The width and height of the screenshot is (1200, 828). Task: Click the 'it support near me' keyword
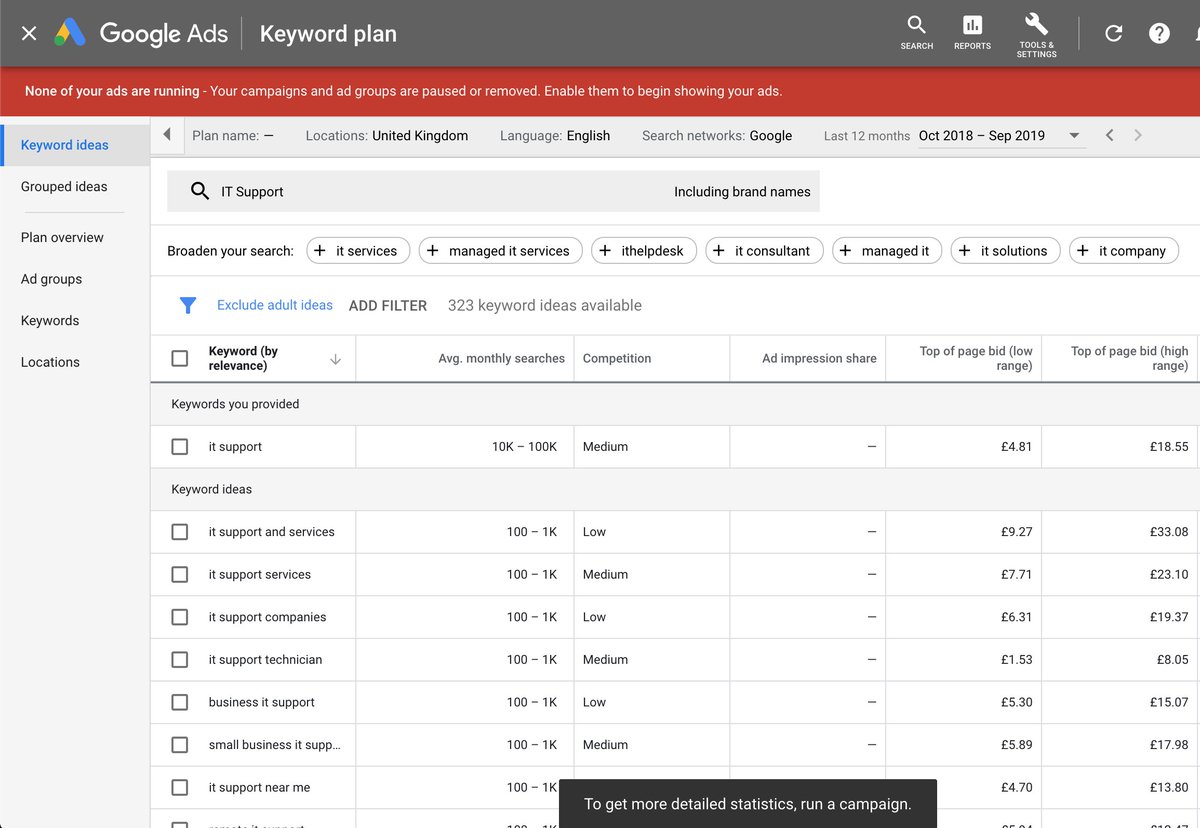[x=259, y=787]
